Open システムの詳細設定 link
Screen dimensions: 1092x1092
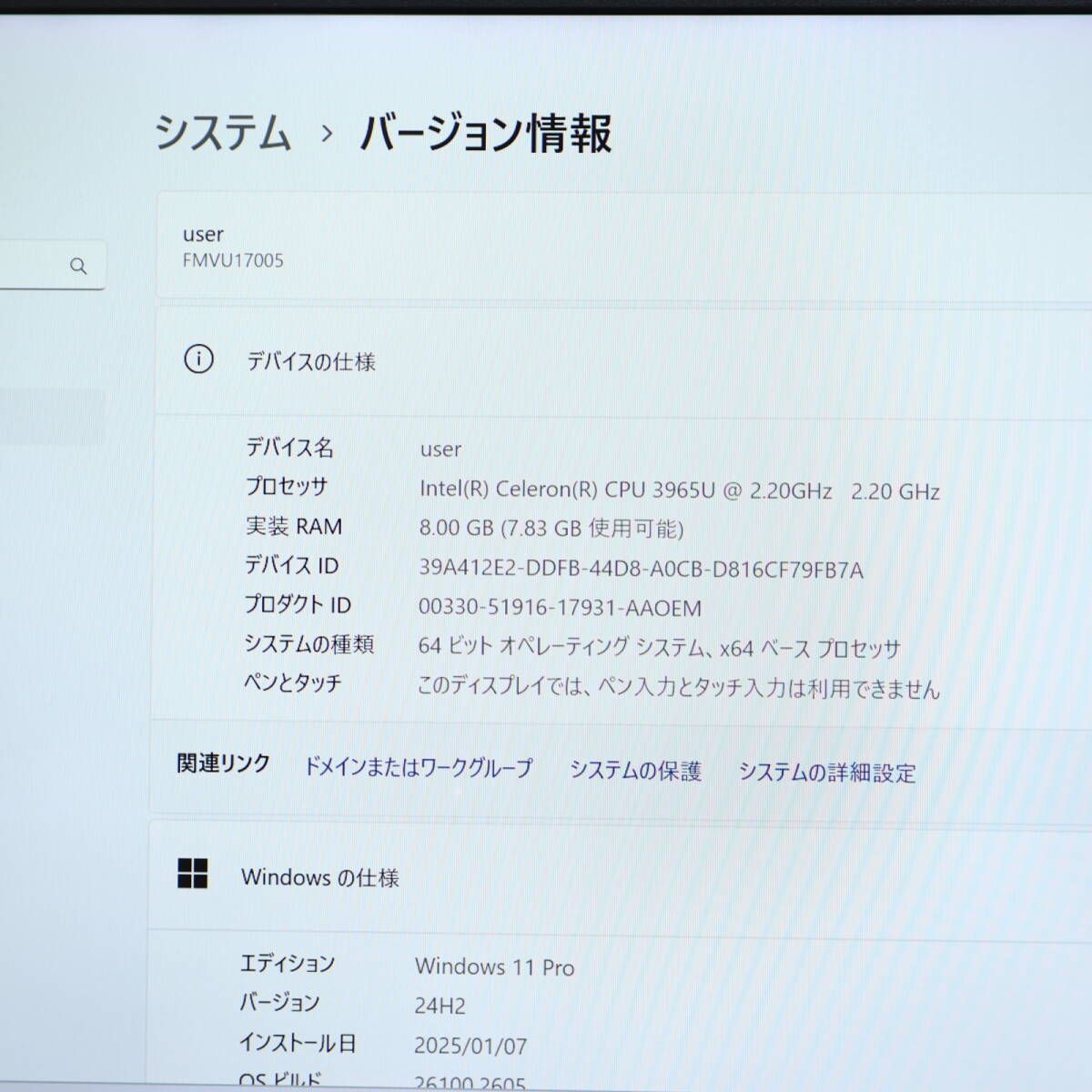[827, 773]
